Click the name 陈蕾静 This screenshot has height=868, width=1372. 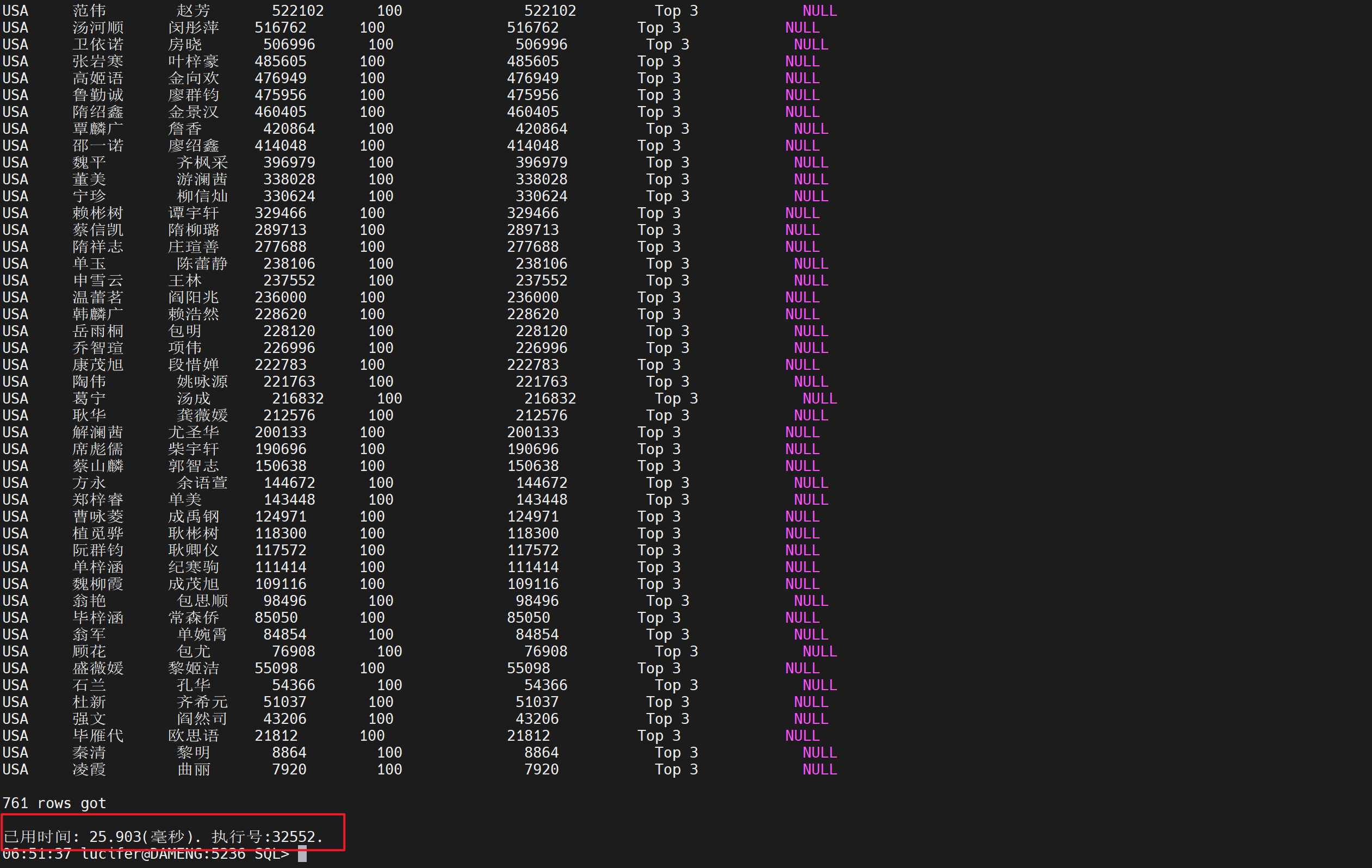pyautogui.click(x=202, y=264)
